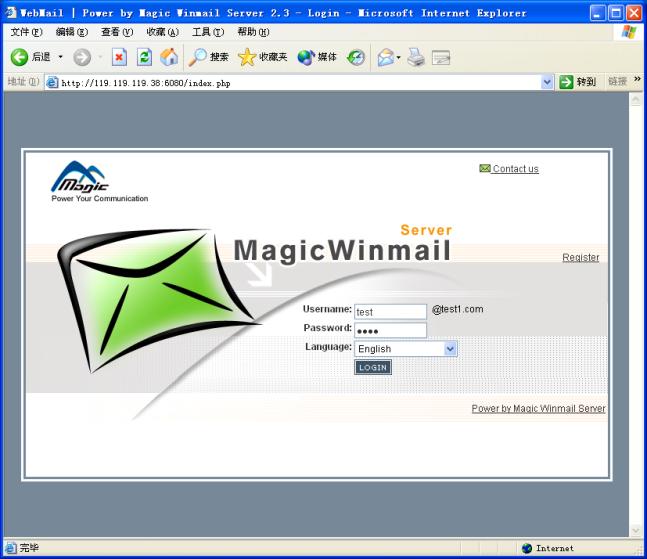Refresh the page with the Refresh icon
This screenshot has width=647, height=559.
(144, 57)
